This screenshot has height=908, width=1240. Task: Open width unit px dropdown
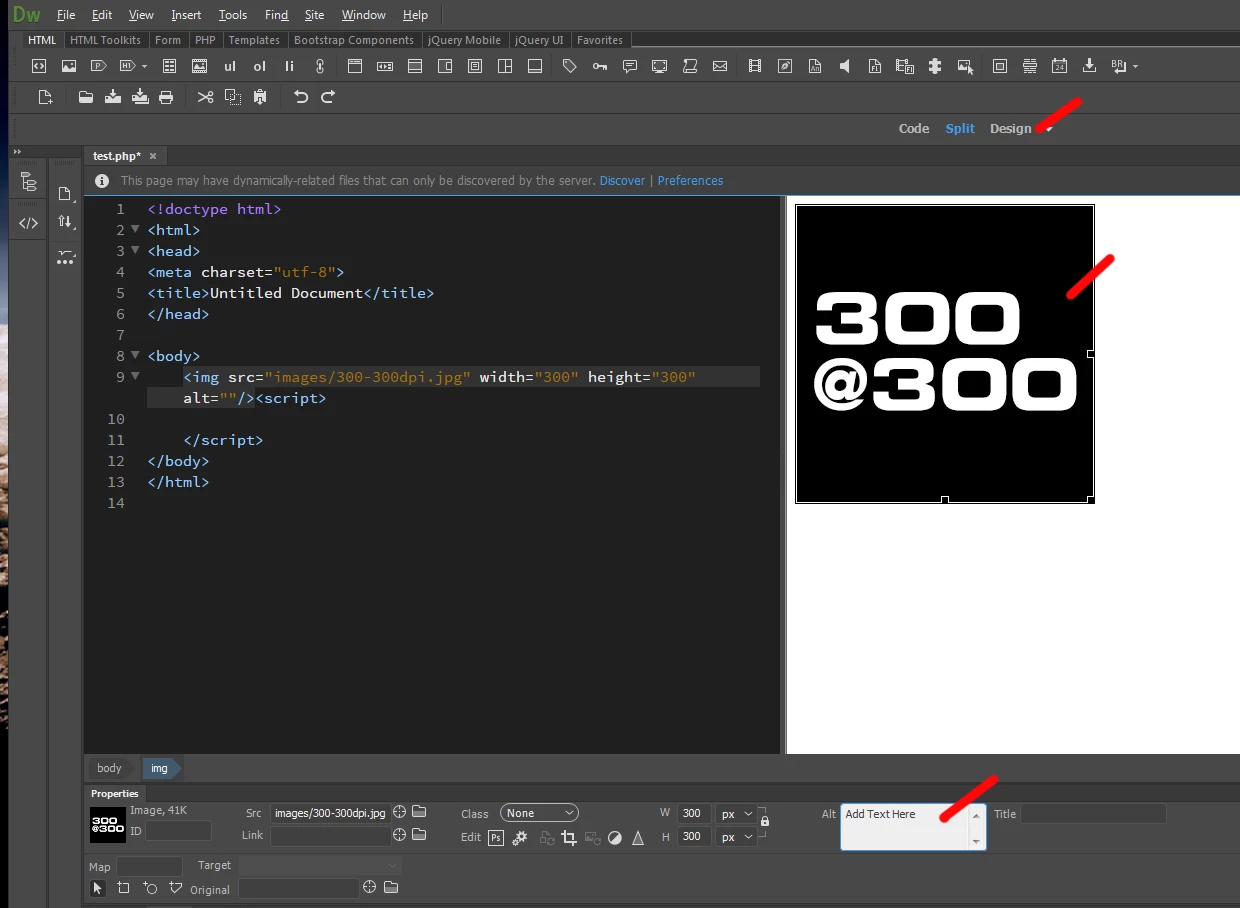coord(736,814)
